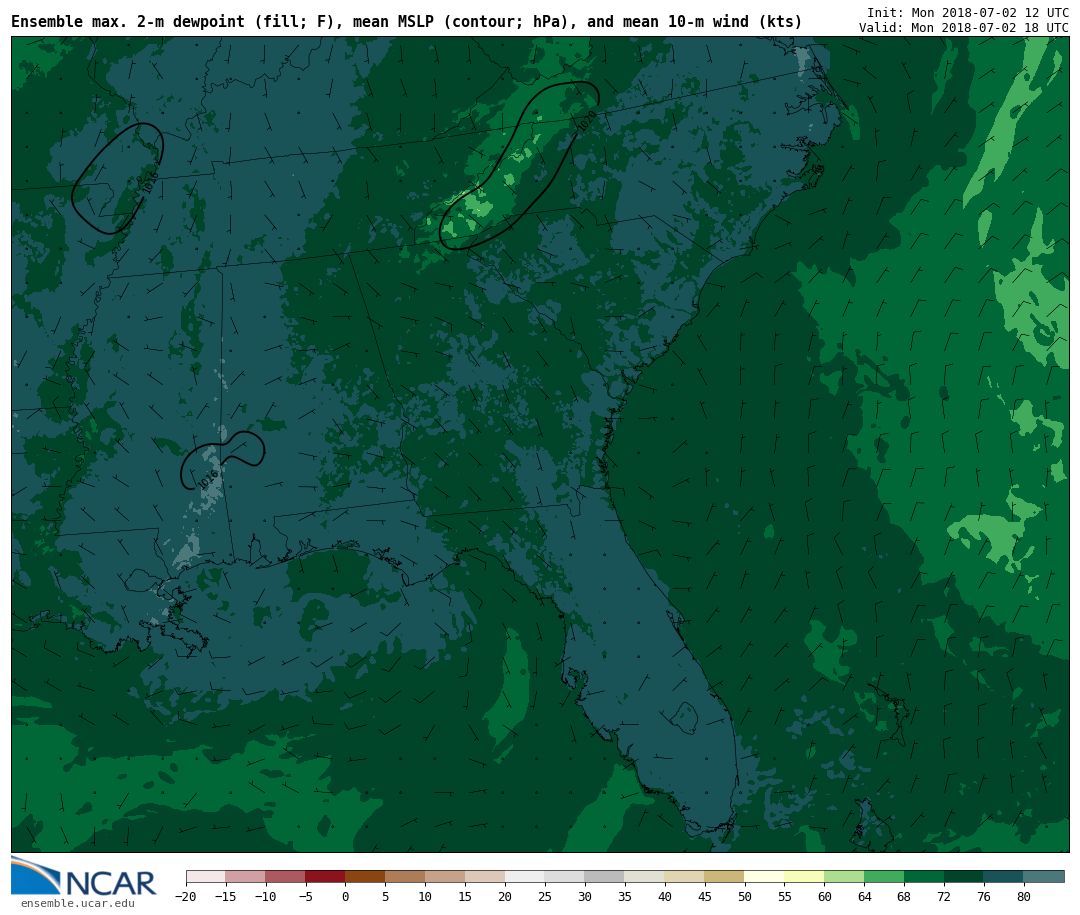Click the colorbar tick label -20
Screen dimensions: 1080x915
186,896
